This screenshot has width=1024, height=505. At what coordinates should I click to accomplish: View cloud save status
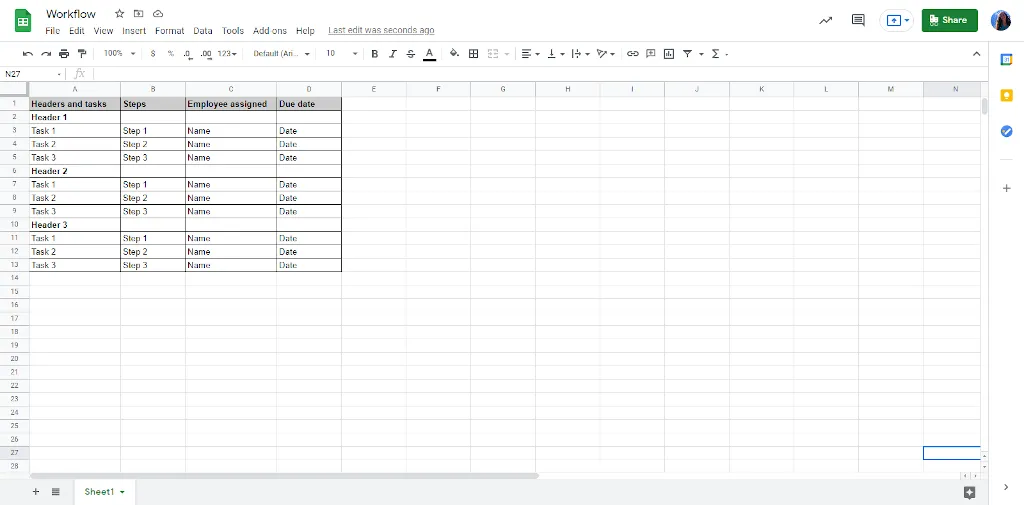coord(157,14)
